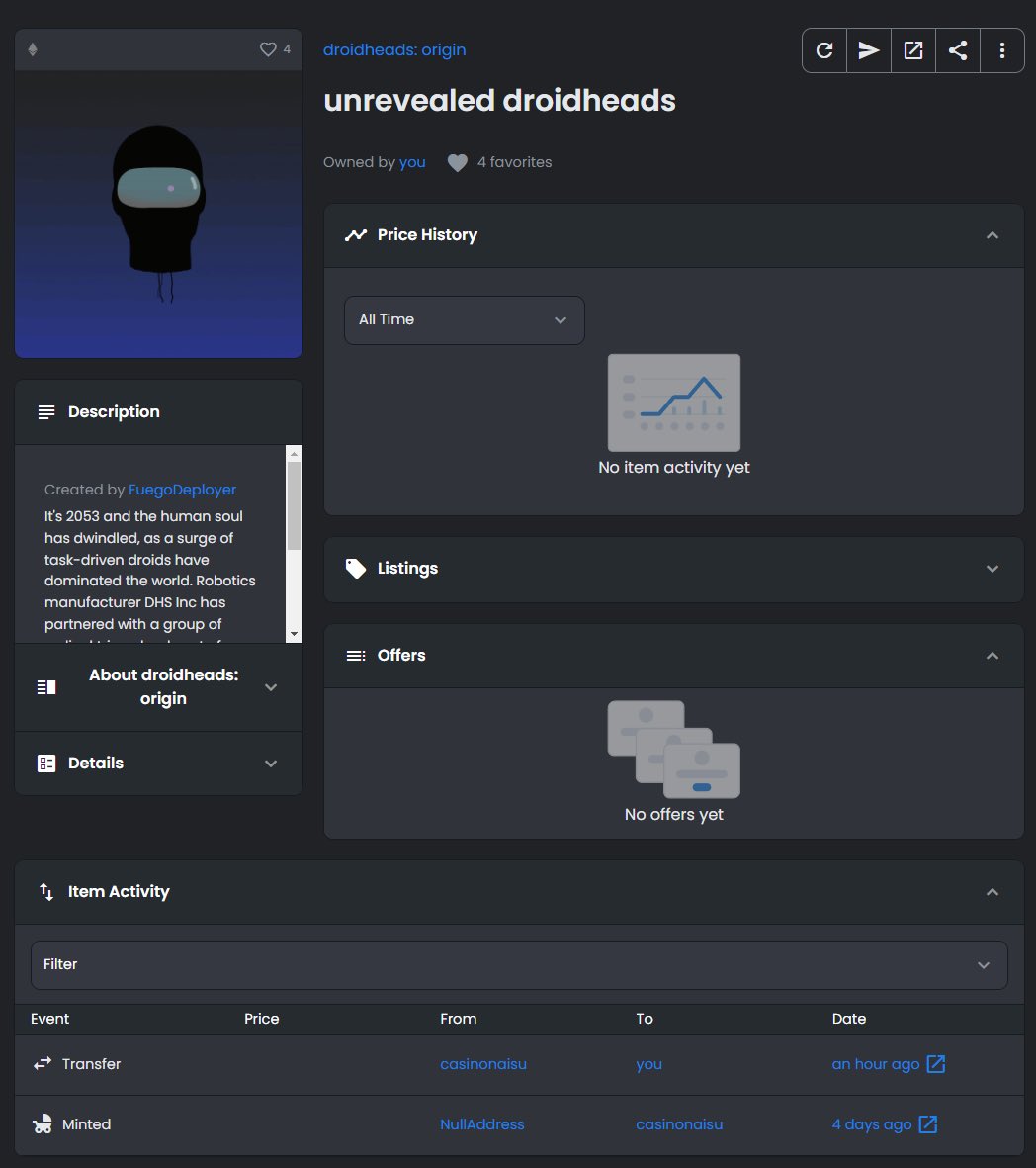Click the Ethereum icon above the image
Screen dimensions: 1036x1168
click(33, 49)
